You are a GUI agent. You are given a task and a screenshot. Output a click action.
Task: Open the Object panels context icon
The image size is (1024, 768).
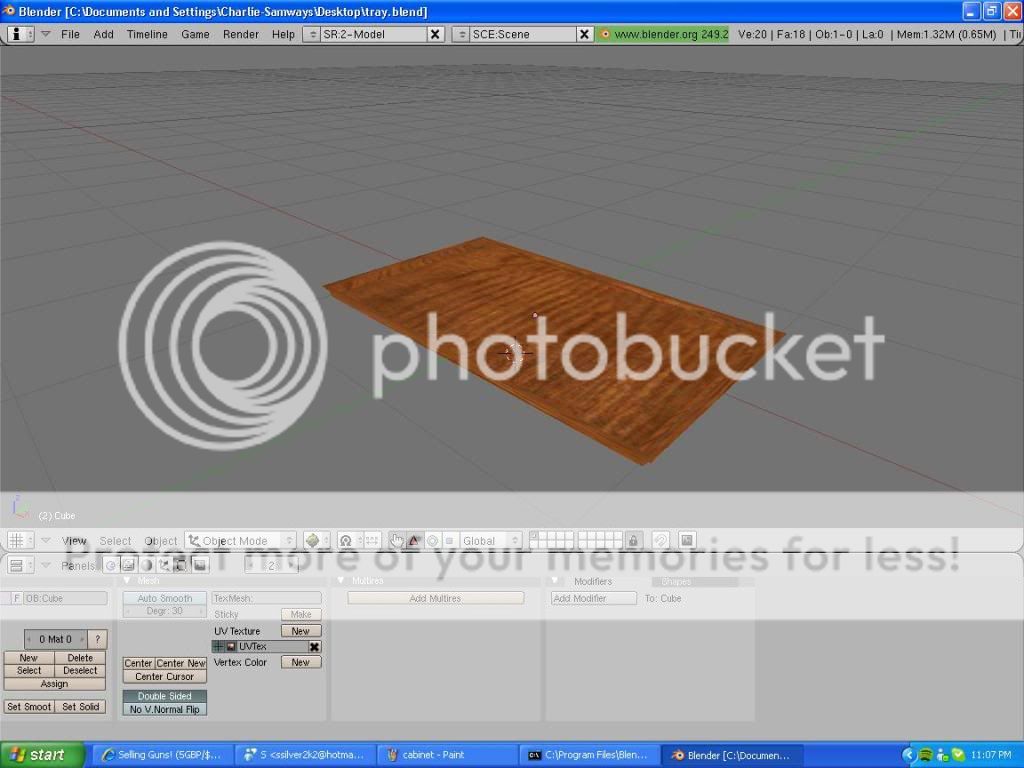[164, 566]
